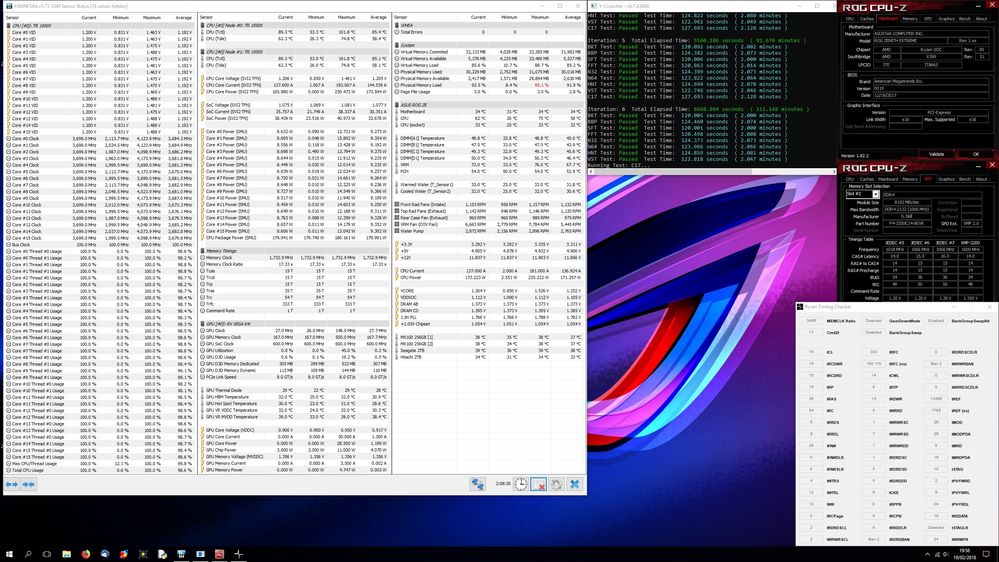Launch File Explorer from taskbar

tap(66, 554)
